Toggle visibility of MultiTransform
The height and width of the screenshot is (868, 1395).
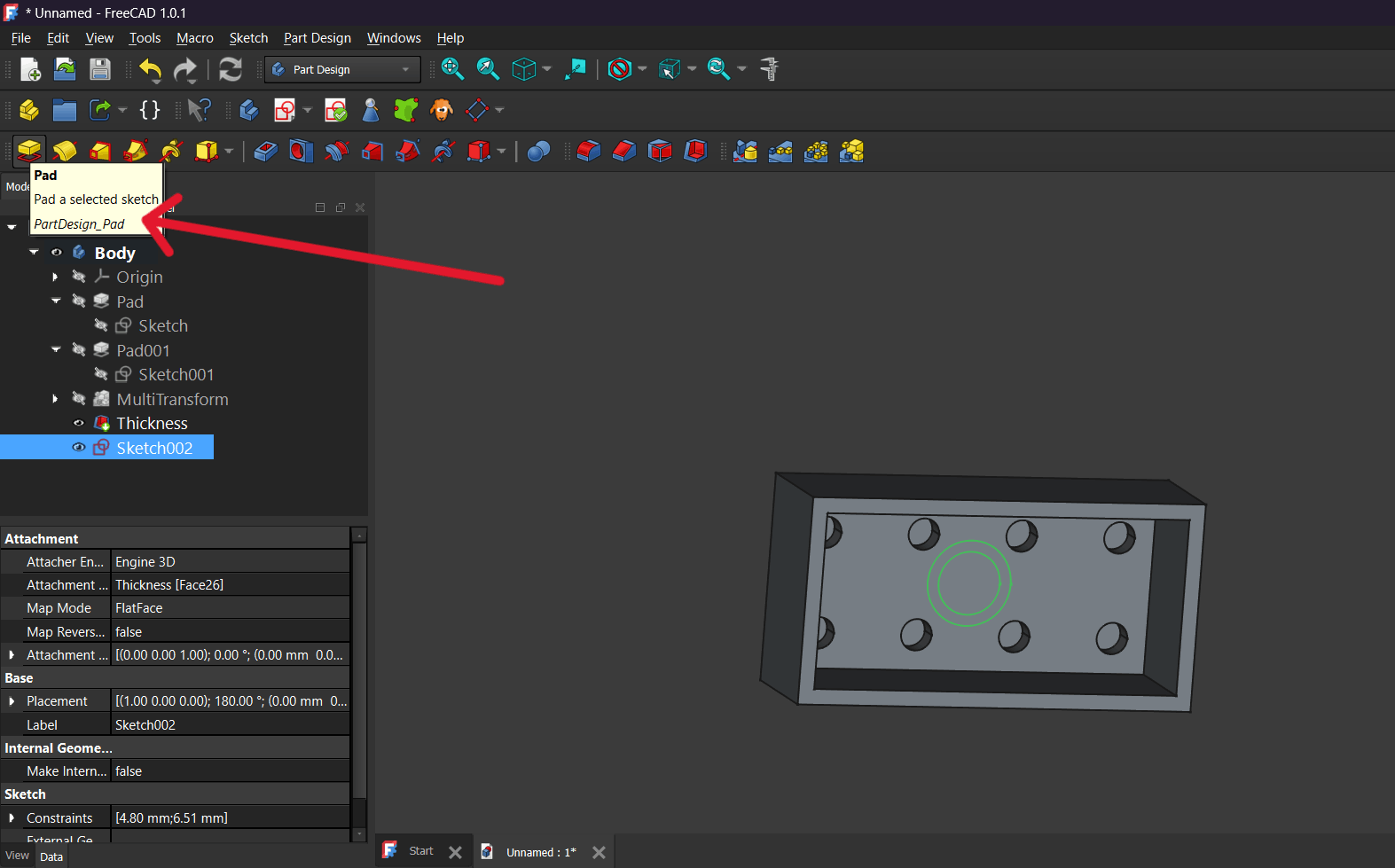click(79, 399)
